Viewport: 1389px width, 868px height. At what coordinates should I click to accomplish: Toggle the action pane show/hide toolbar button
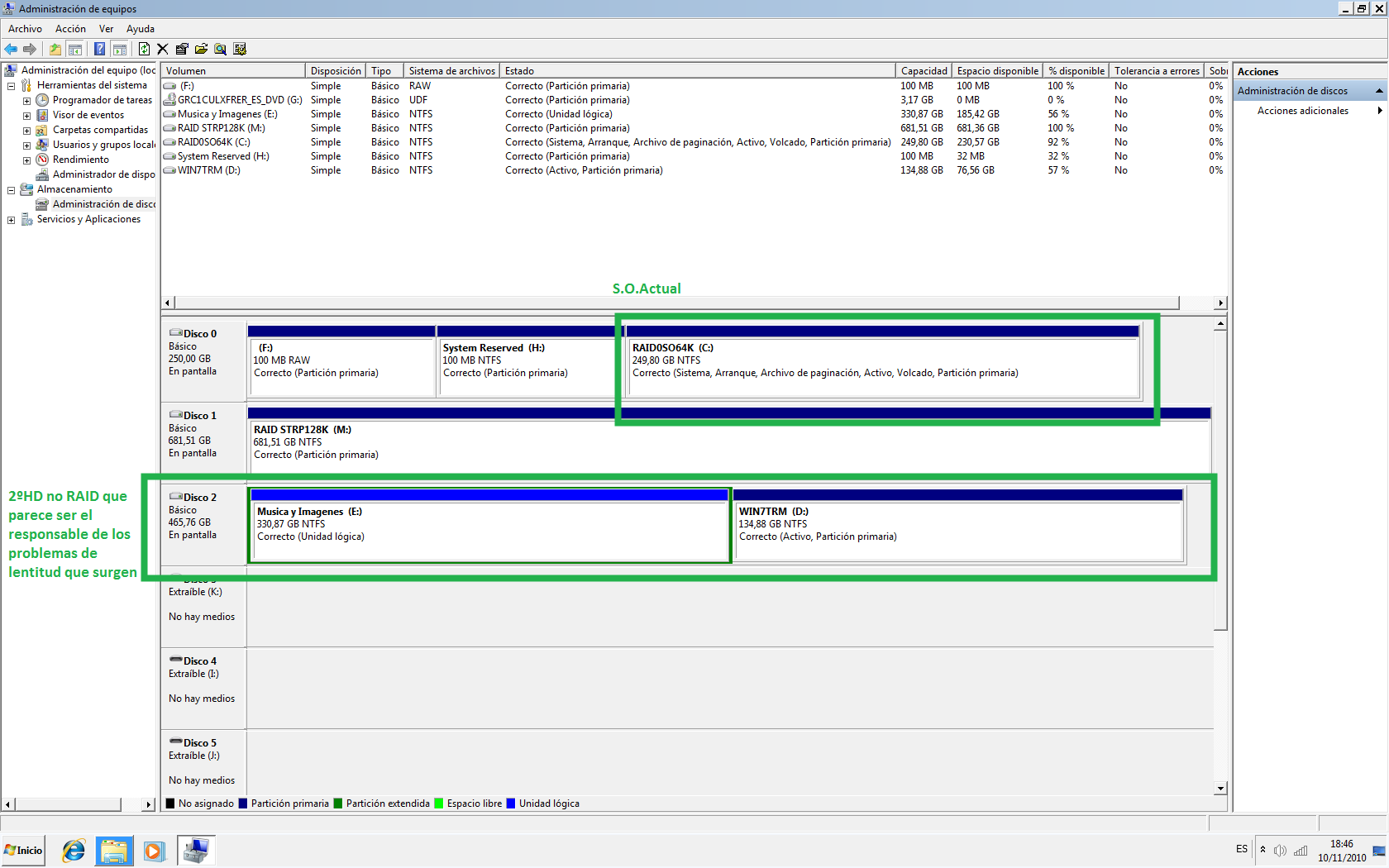[119, 50]
